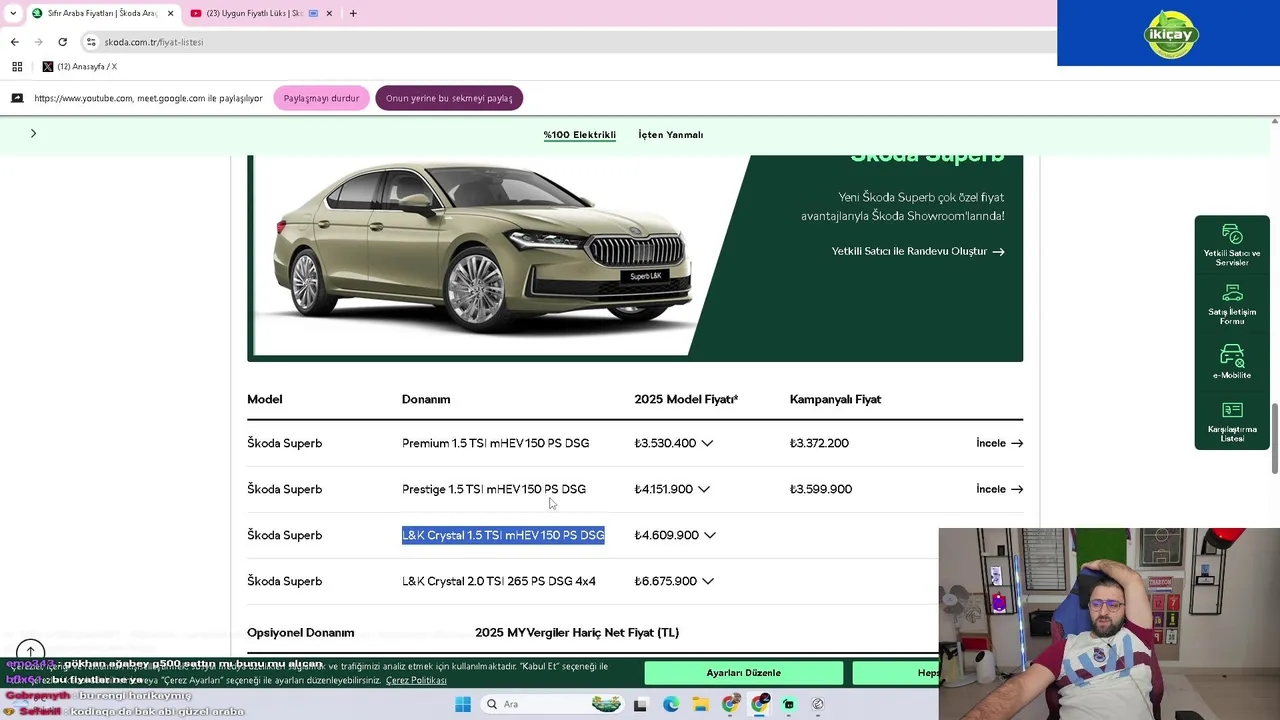Open the Yetkili Satıcı ve Servisler sidebar icon
1280x720 pixels.
(1232, 245)
